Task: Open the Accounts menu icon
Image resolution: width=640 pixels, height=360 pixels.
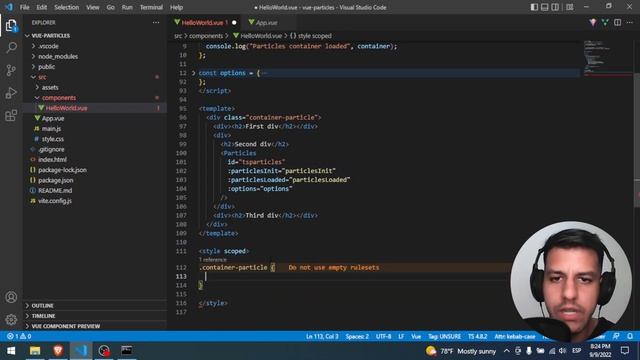Action: point(11,297)
